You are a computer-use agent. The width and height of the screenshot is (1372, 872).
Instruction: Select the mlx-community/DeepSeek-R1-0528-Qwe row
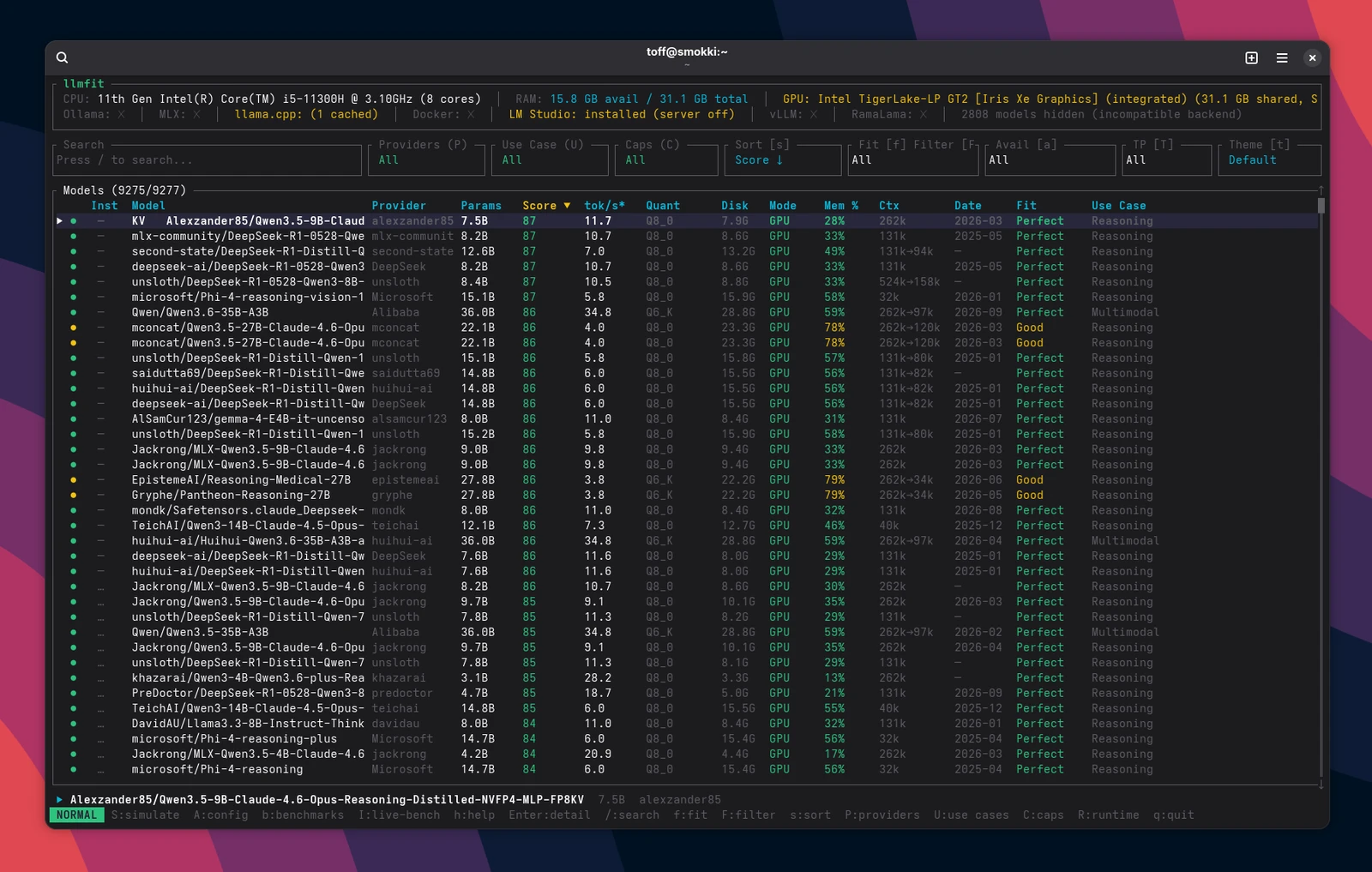coord(686,237)
